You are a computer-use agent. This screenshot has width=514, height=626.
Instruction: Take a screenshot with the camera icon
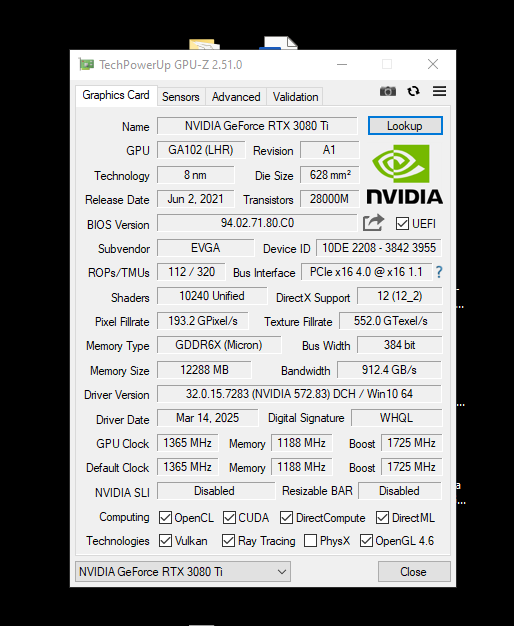click(387, 91)
